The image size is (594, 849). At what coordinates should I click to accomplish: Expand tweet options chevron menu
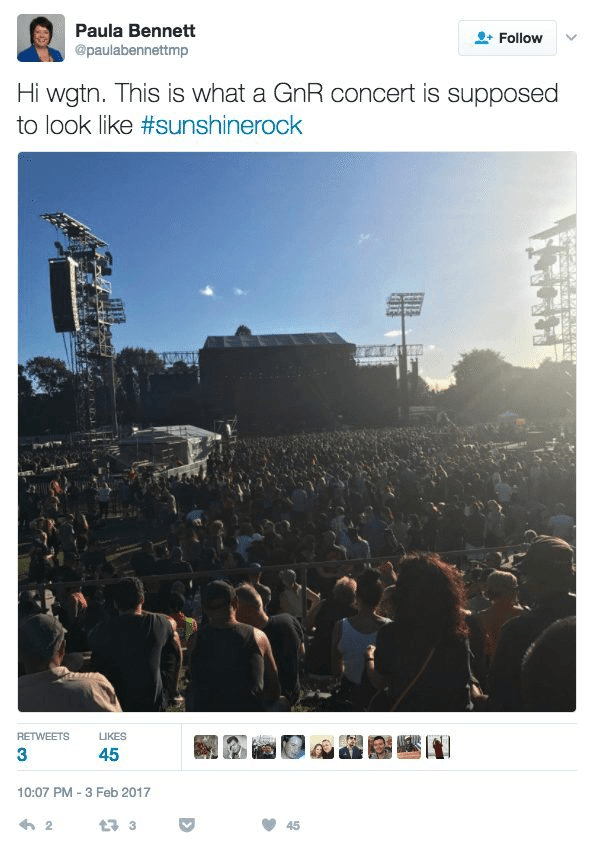(571, 37)
